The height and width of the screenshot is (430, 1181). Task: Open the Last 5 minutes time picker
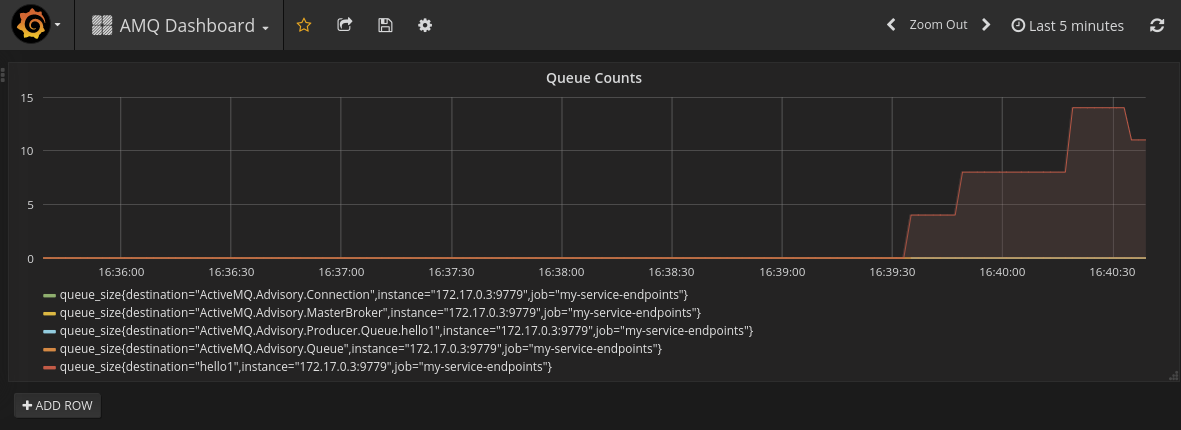[x=1067, y=26]
